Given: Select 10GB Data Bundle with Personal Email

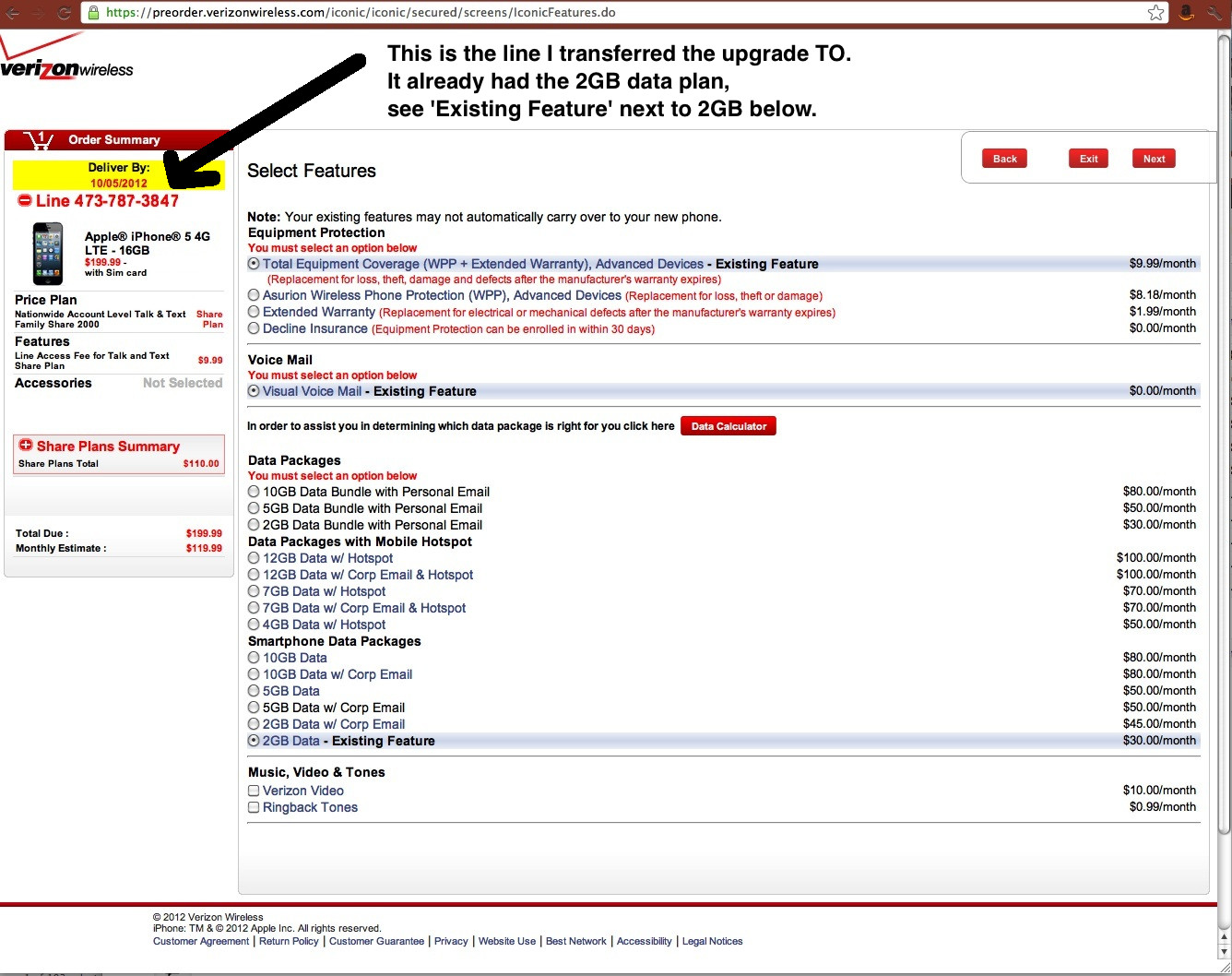Looking at the screenshot, I should [254, 492].
